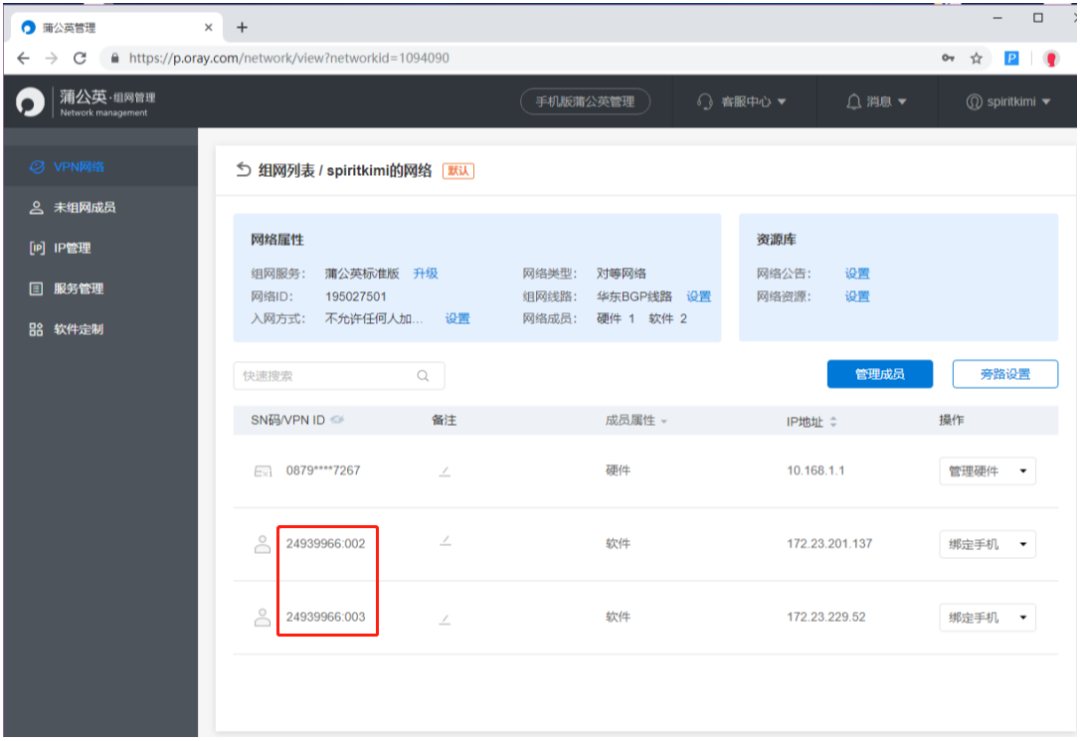Click user icon for 24939966:003
Screen dimensions: 1080x741
pos(262,617)
